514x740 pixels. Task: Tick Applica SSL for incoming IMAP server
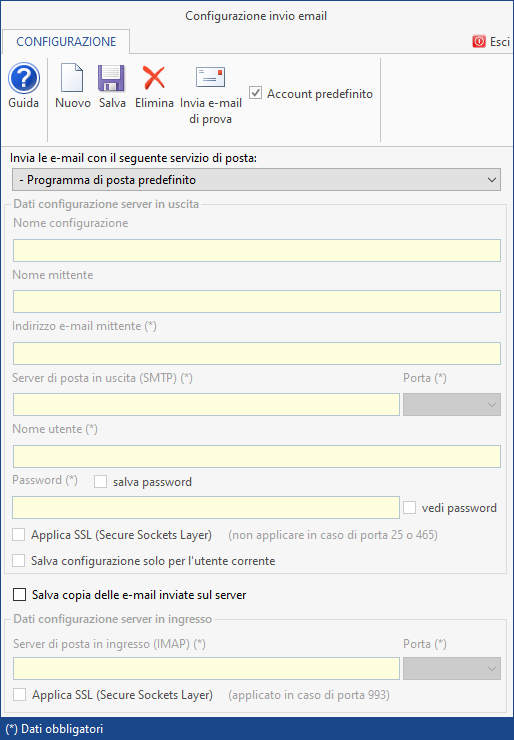19,695
